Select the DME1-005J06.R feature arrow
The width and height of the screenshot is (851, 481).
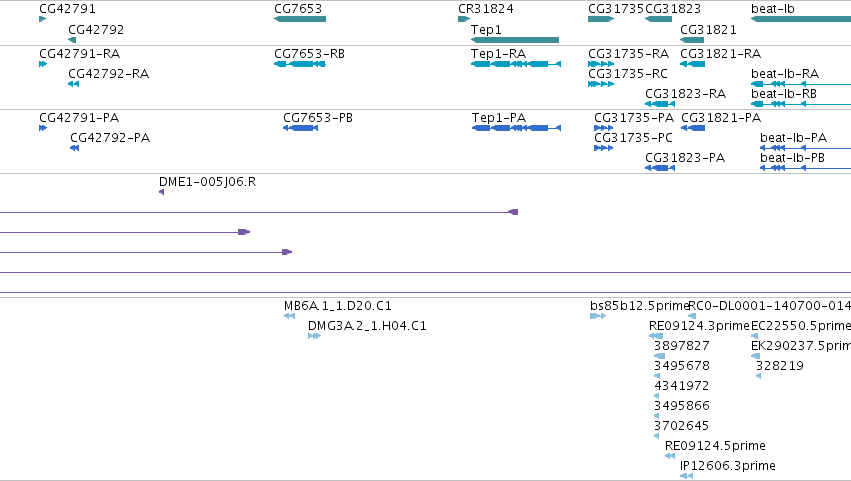[x=161, y=192]
